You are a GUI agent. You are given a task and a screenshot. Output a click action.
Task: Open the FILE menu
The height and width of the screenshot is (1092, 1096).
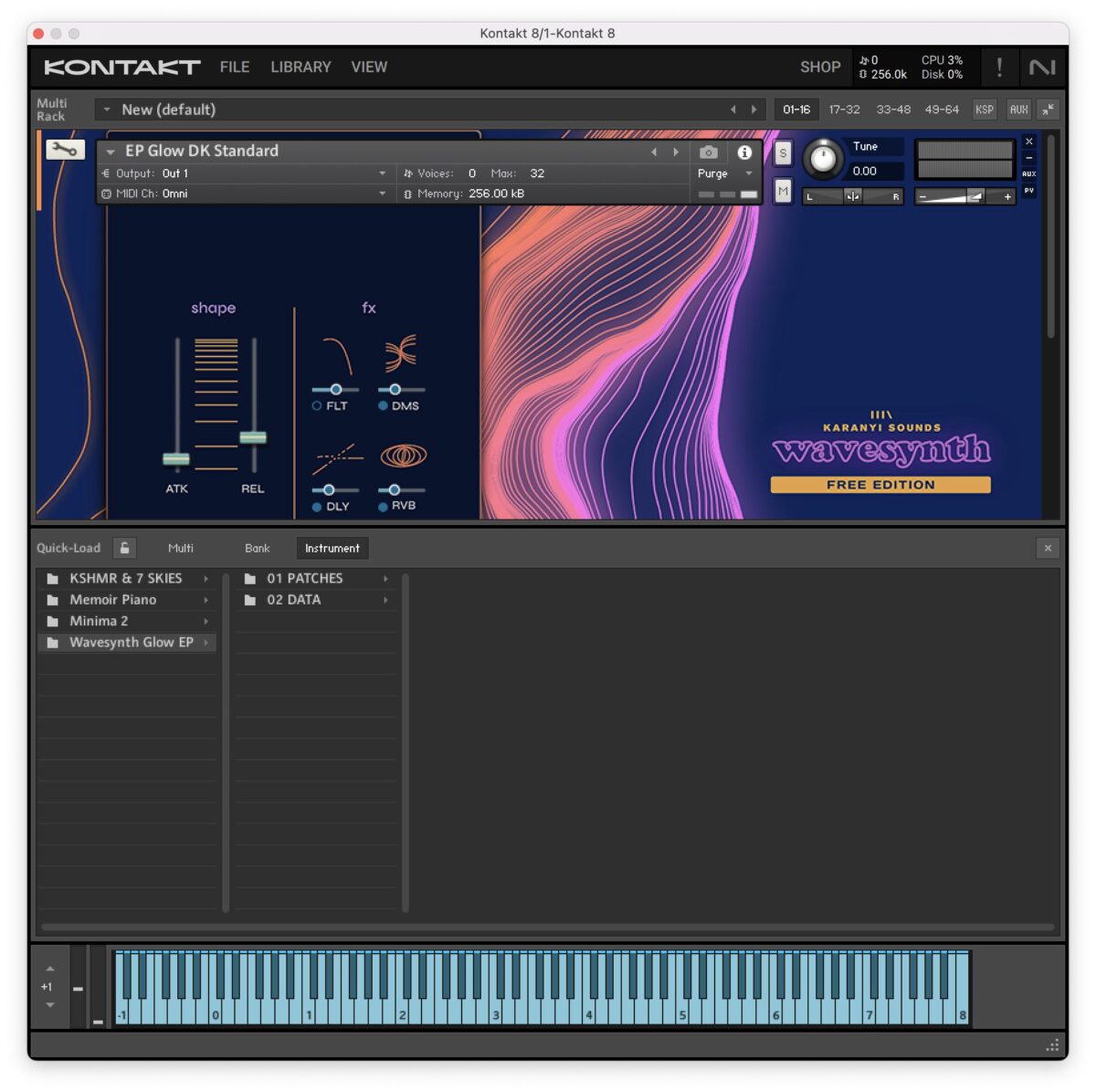click(x=235, y=68)
